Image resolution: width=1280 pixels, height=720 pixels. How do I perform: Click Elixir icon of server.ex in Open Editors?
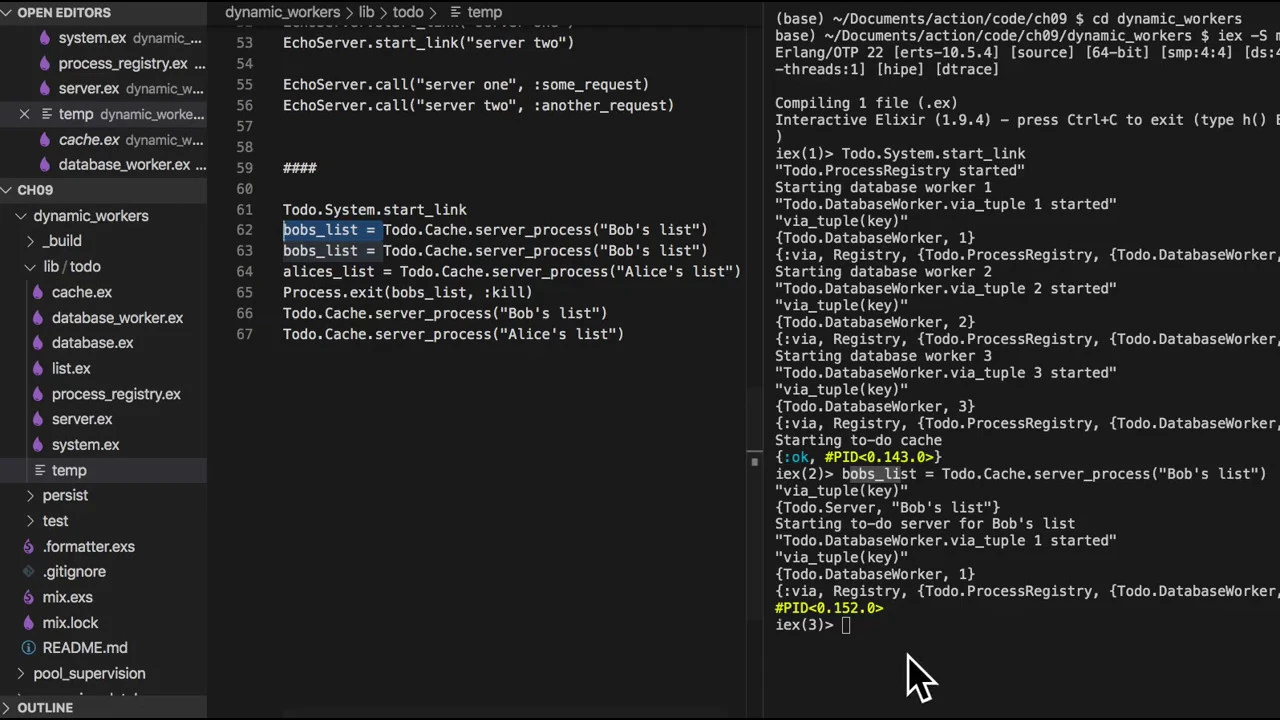pos(43,89)
